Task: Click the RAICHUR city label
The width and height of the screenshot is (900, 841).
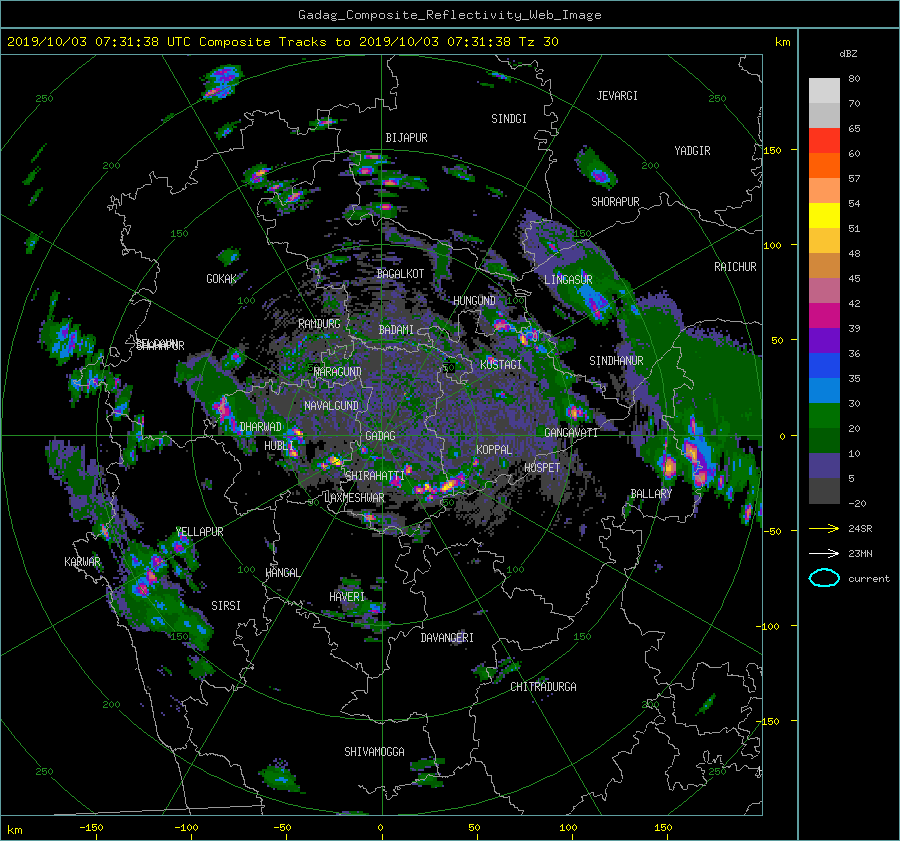Action: click(x=735, y=267)
